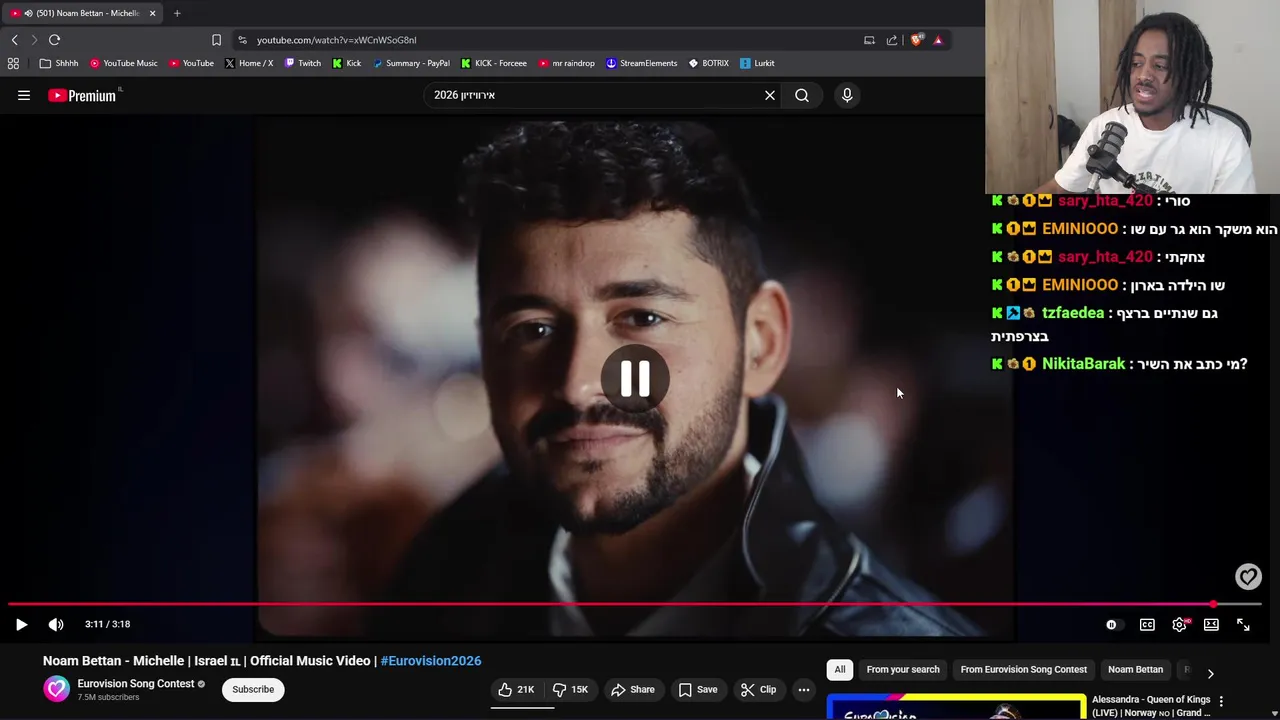Select the Noam Bettan Michelle tab
Viewport: 1280px width, 720px height.
tap(82, 13)
